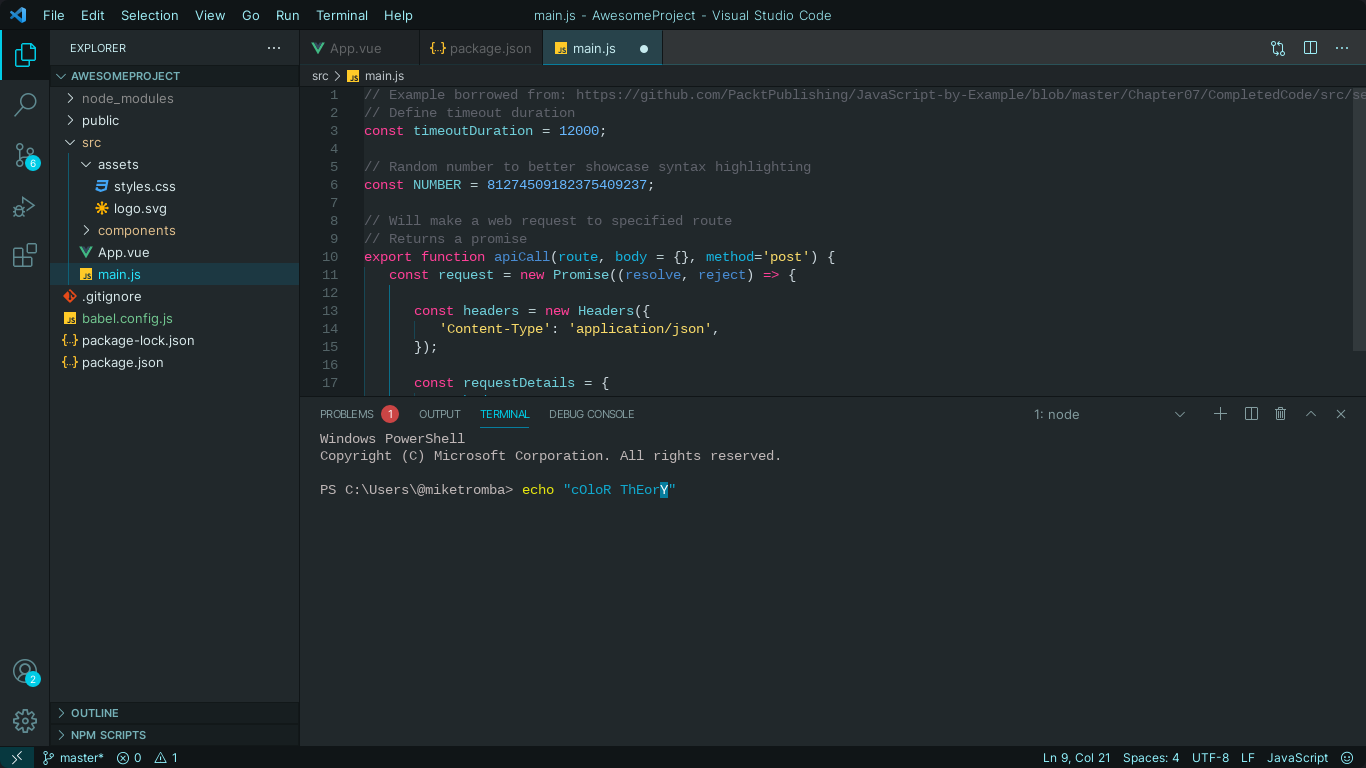Open the Help menu
This screenshot has height=768, width=1366.
click(x=398, y=15)
